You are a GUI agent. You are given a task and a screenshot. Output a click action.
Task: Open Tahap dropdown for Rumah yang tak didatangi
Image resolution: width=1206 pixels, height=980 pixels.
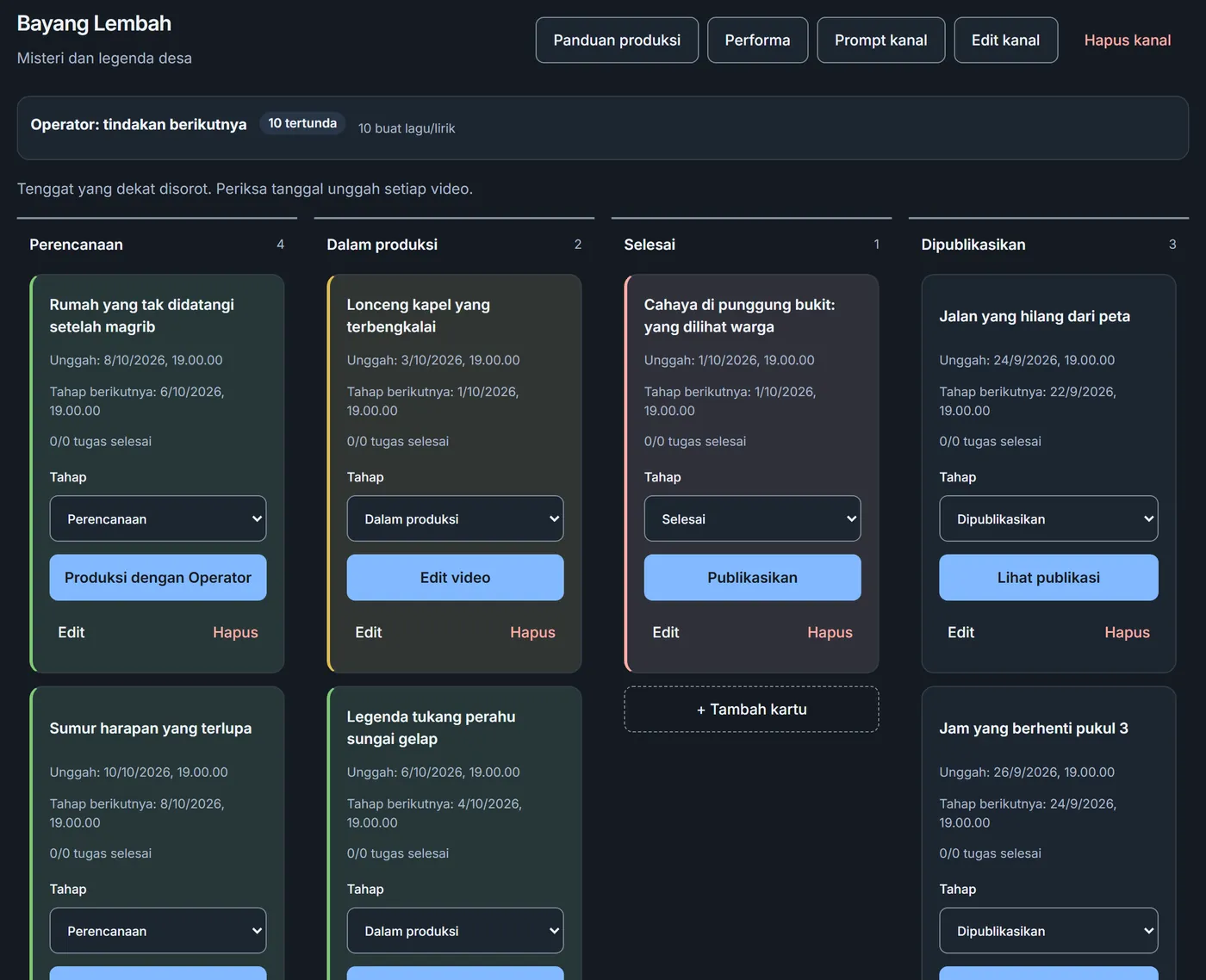158,518
